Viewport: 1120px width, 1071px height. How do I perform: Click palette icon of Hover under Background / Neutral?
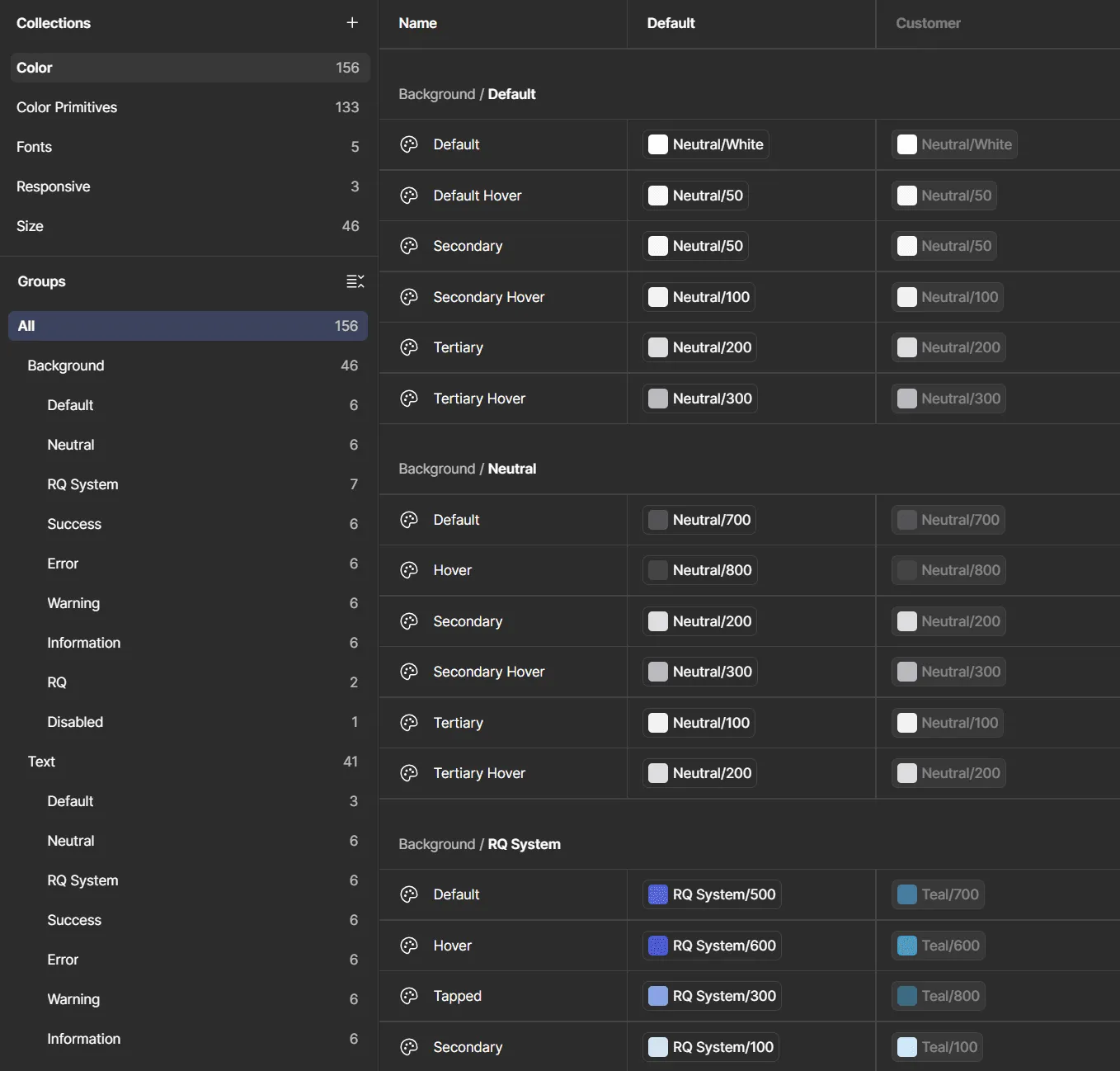pos(409,570)
